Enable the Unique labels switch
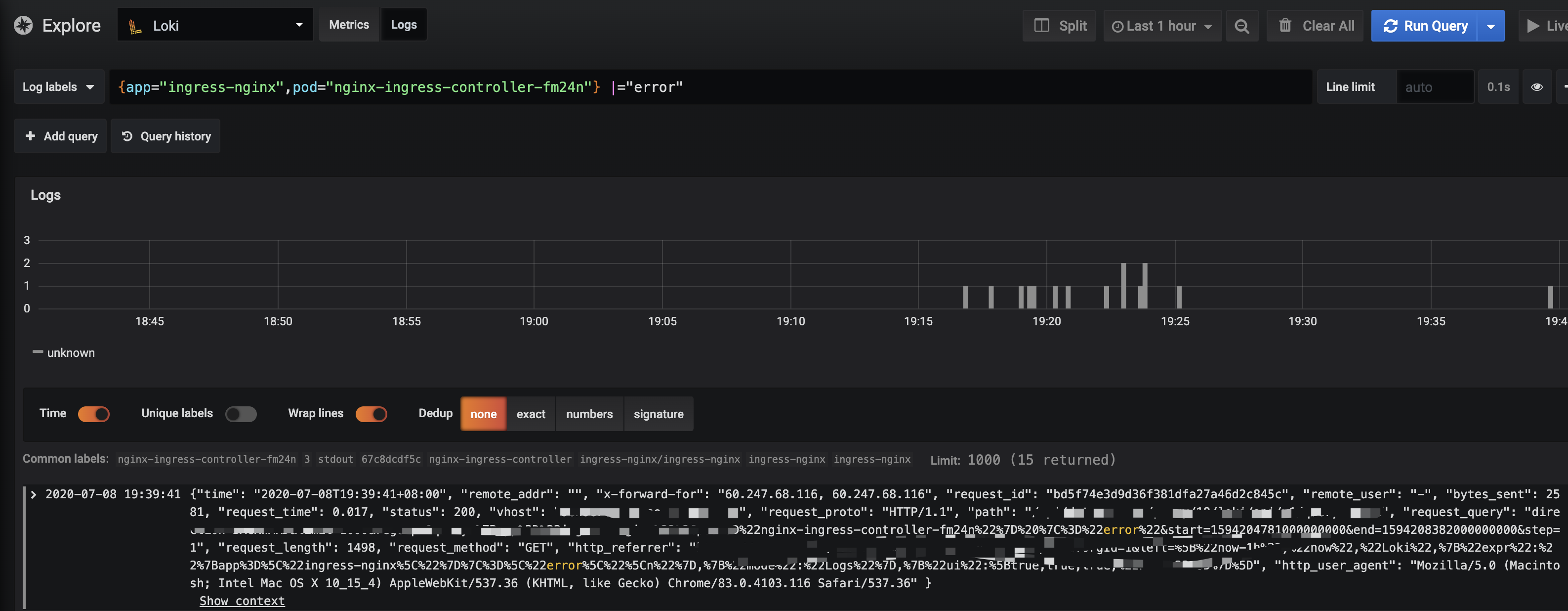The image size is (1568, 611). tap(241, 414)
